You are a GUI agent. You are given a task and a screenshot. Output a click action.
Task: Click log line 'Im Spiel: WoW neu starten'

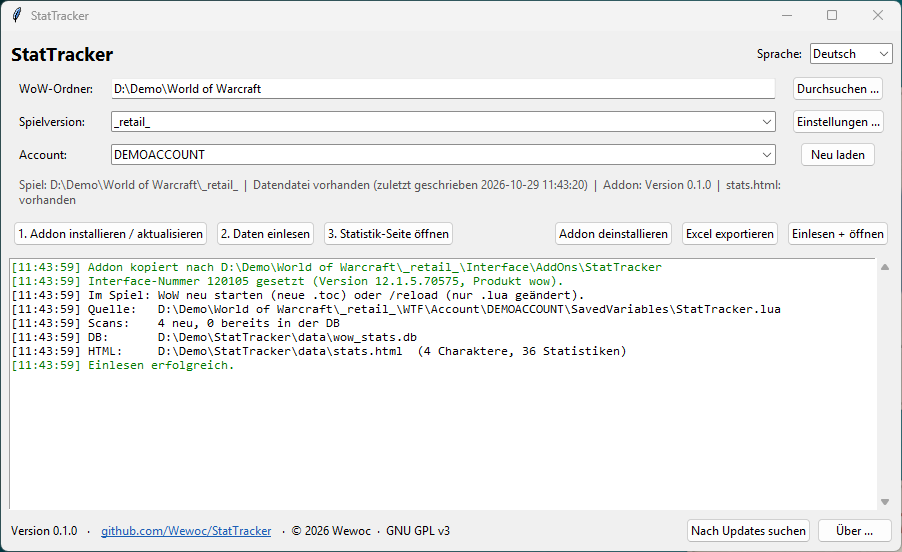[297, 295]
